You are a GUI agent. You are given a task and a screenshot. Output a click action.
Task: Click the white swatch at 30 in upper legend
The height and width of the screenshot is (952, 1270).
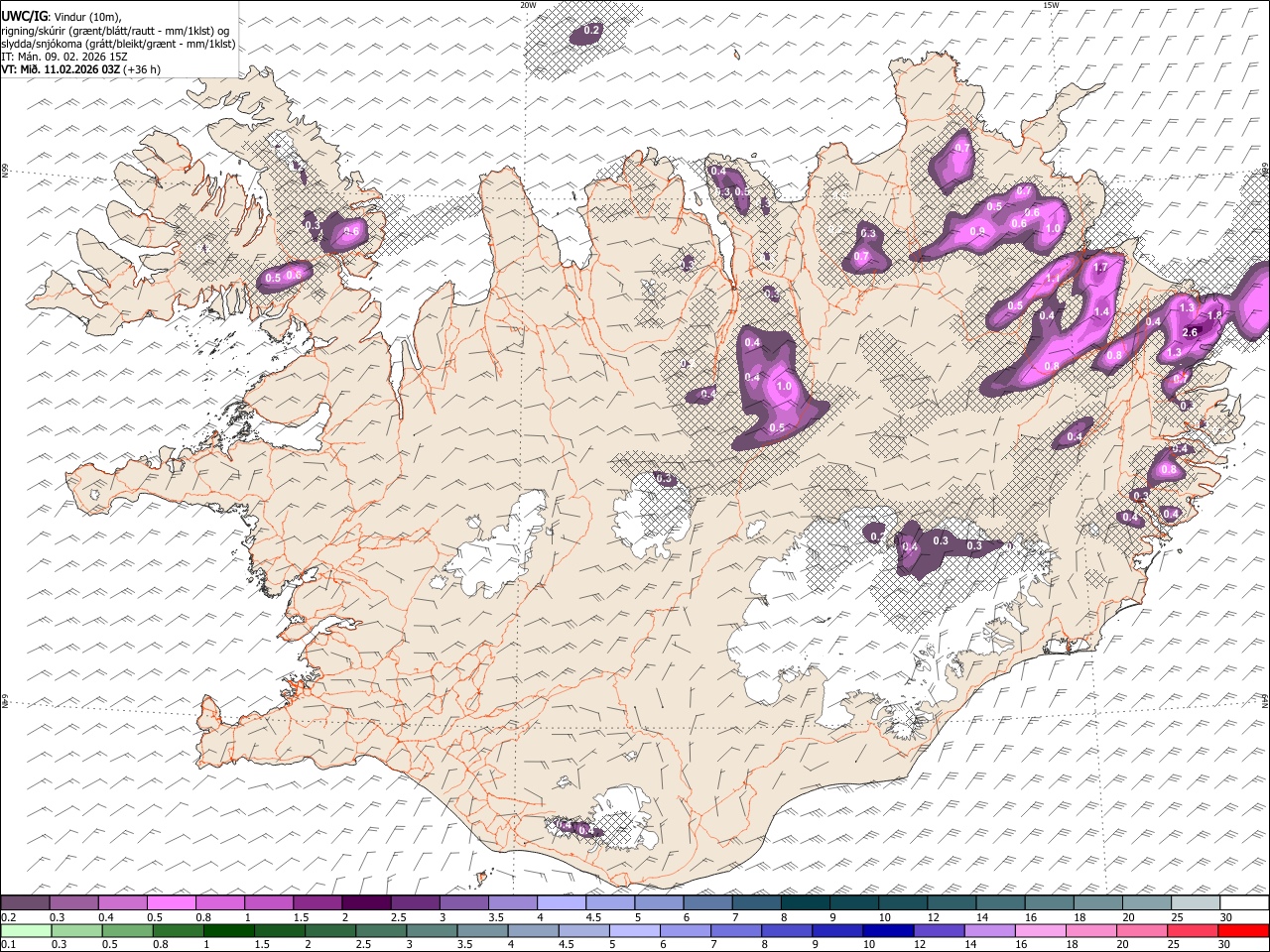click(1245, 902)
